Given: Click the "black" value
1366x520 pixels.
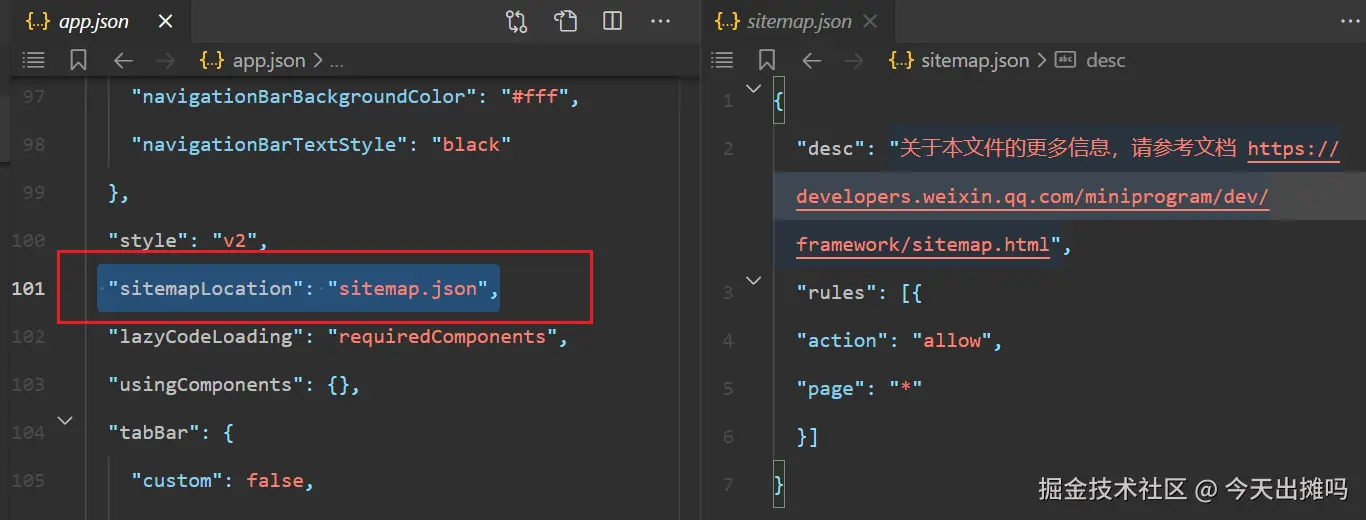Looking at the screenshot, I should (471, 145).
